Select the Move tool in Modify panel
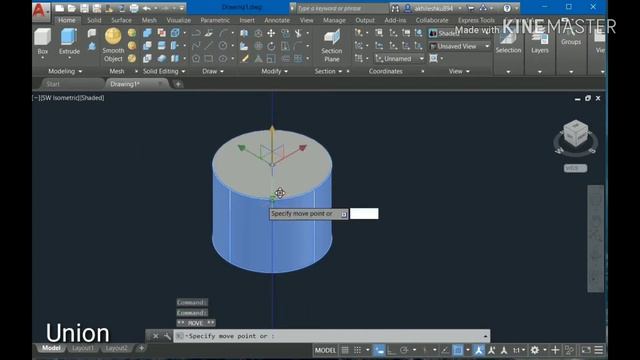 (271, 33)
